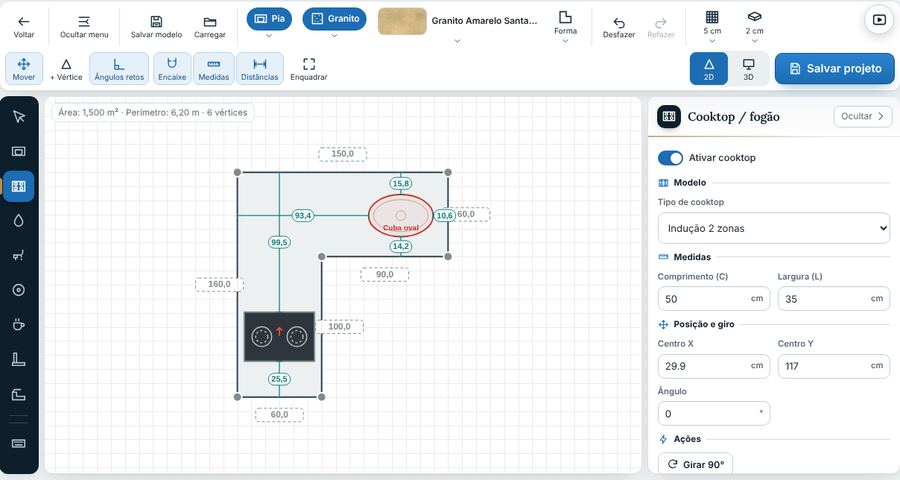
Task: Click the 15,8 distance label
Action: (401, 184)
